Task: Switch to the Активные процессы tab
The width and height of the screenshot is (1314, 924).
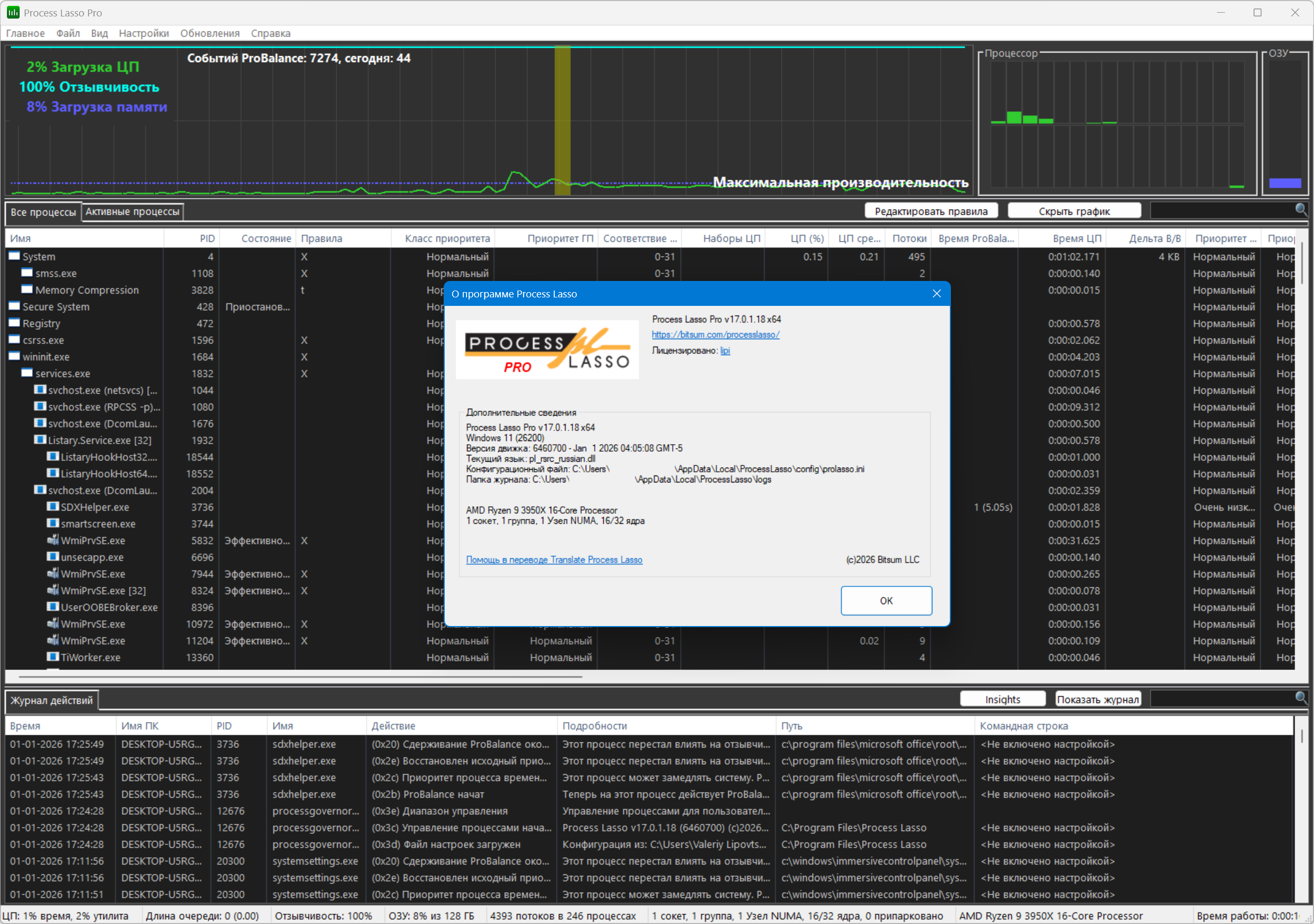Action: (132, 212)
